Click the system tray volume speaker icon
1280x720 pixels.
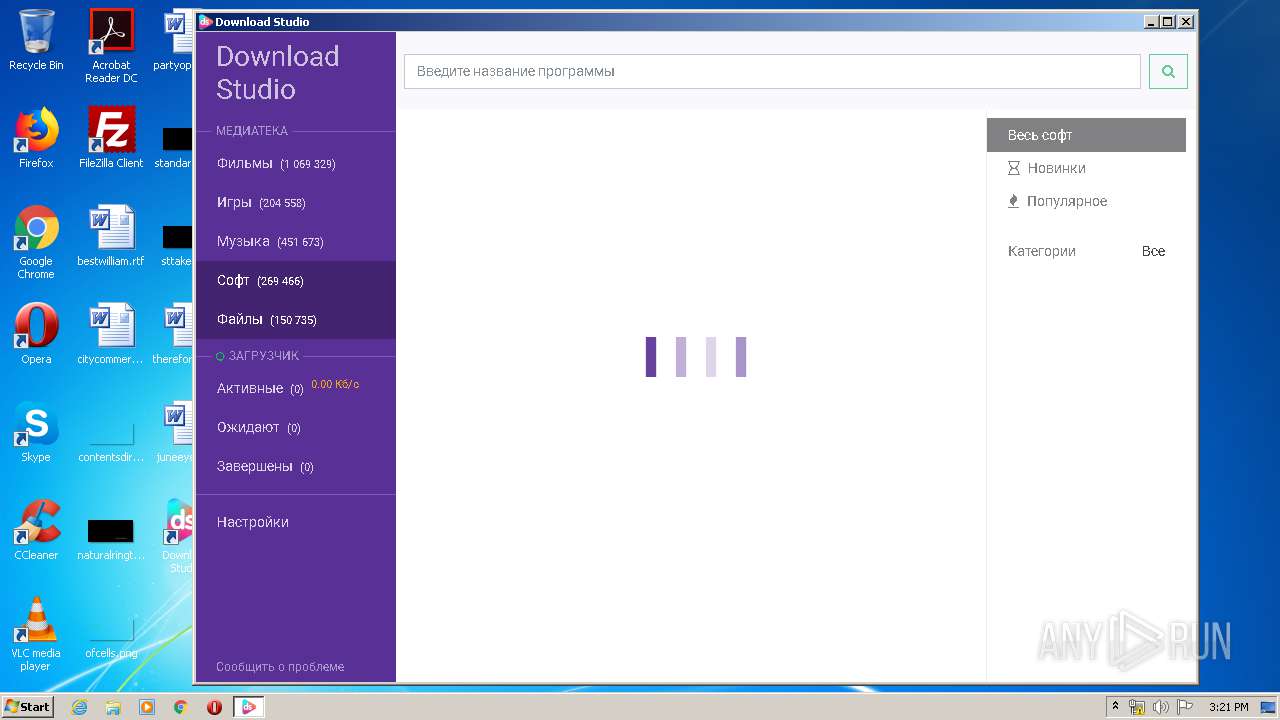coord(1160,707)
